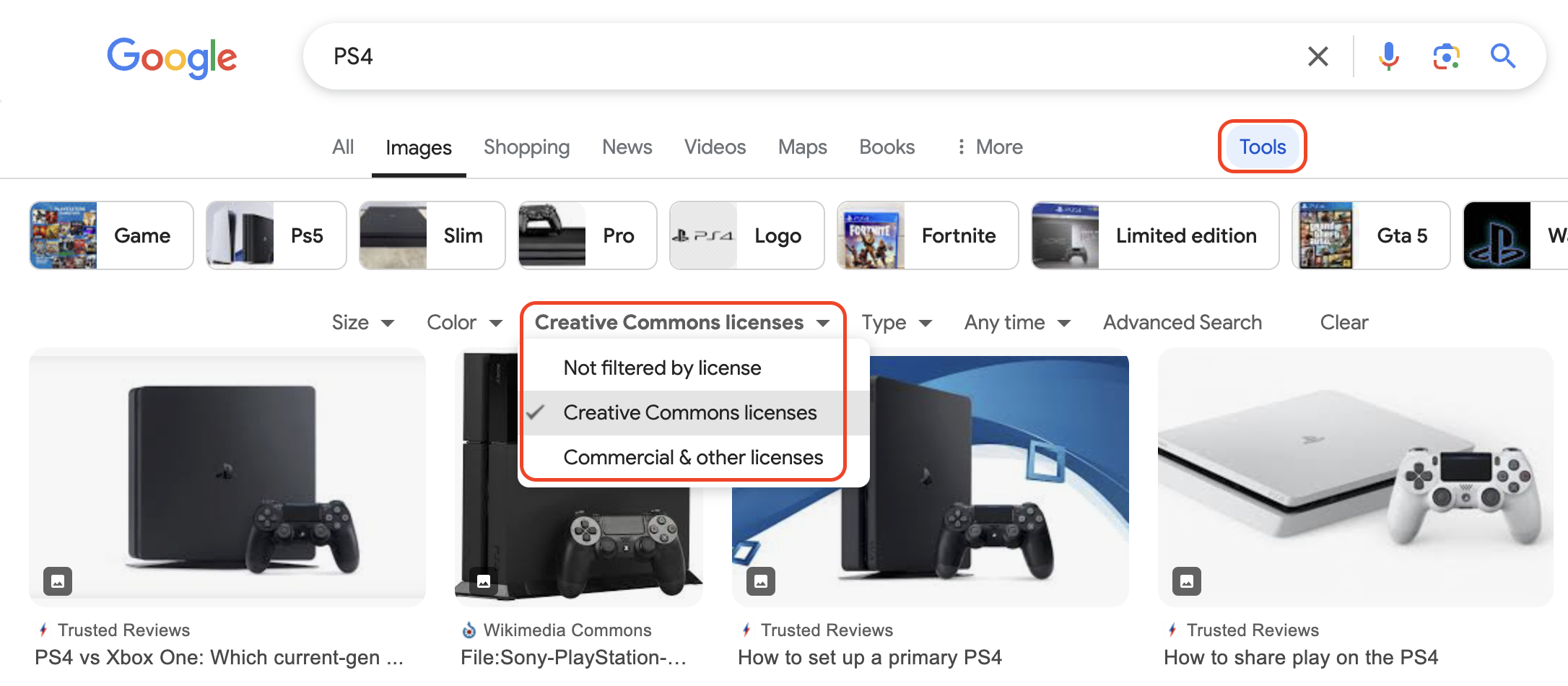This screenshot has height=686, width=1568.
Task: Go to the Videos tab
Action: click(x=715, y=147)
